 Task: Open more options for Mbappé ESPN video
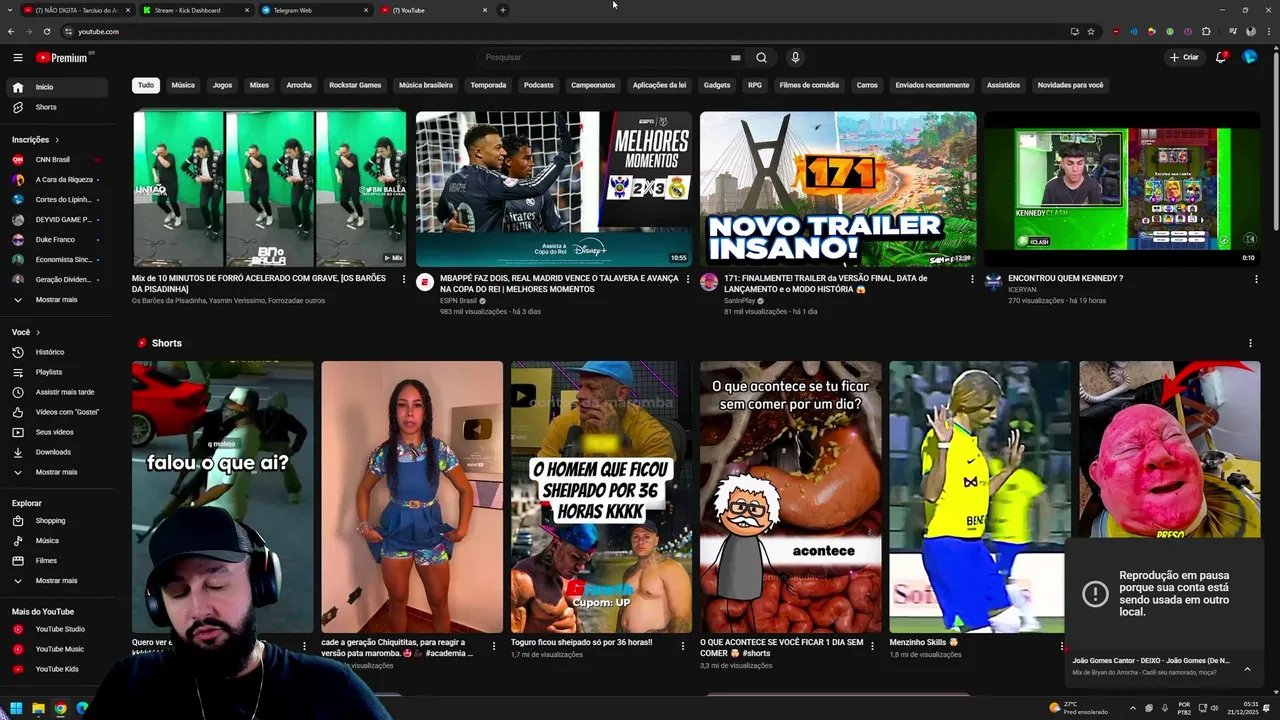click(x=688, y=279)
